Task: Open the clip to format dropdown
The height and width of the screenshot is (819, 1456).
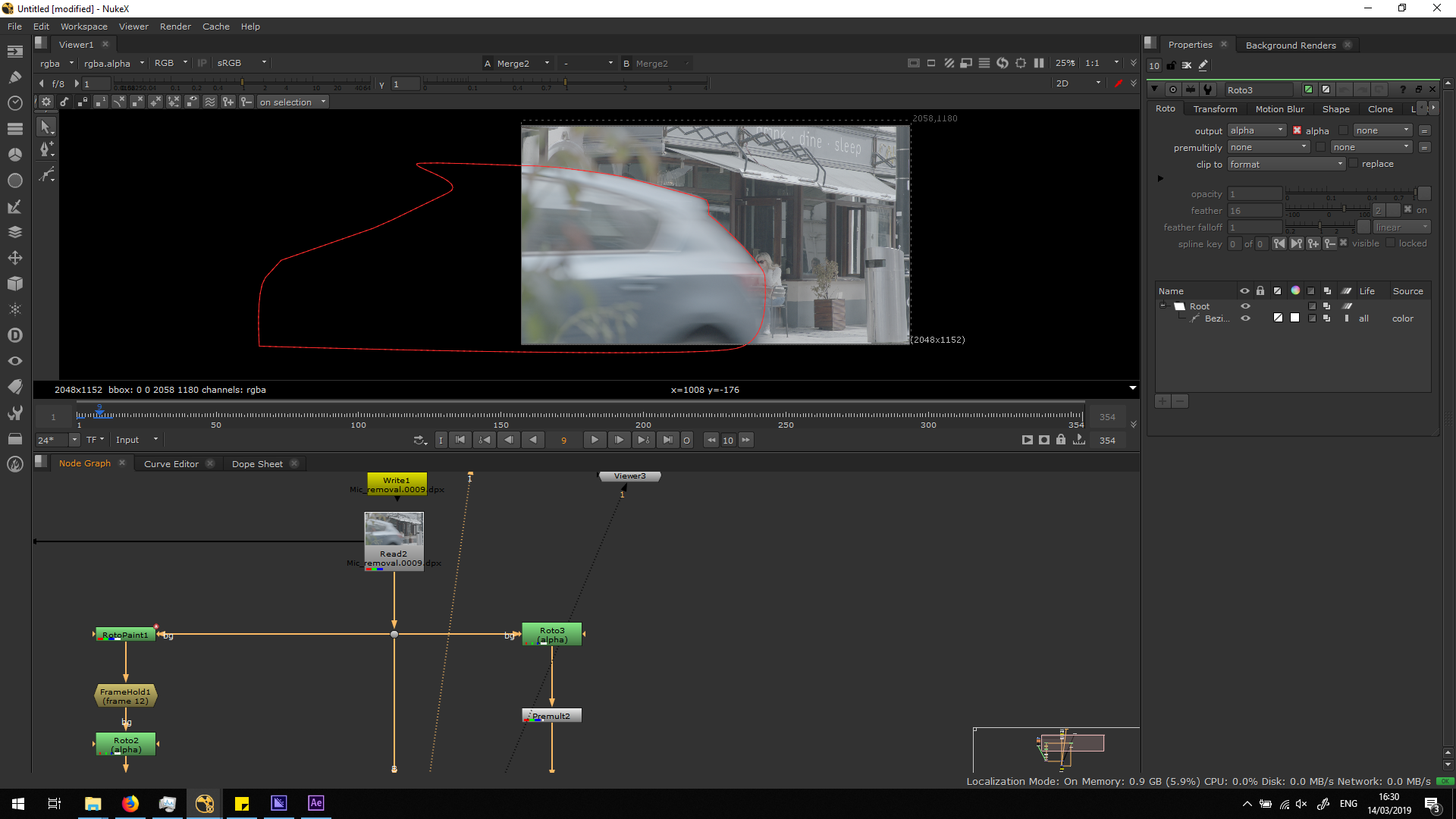Action: (1286, 164)
